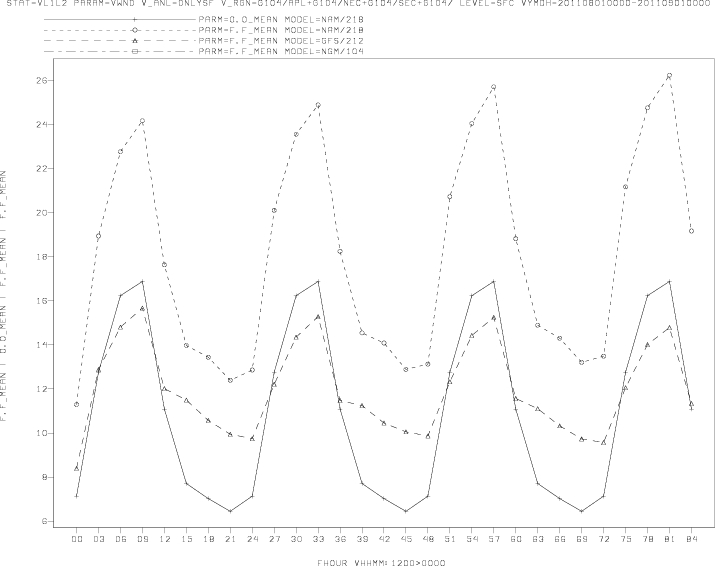Click x-axis tick label 39
This screenshot has height=566, width=715.
tap(362, 539)
